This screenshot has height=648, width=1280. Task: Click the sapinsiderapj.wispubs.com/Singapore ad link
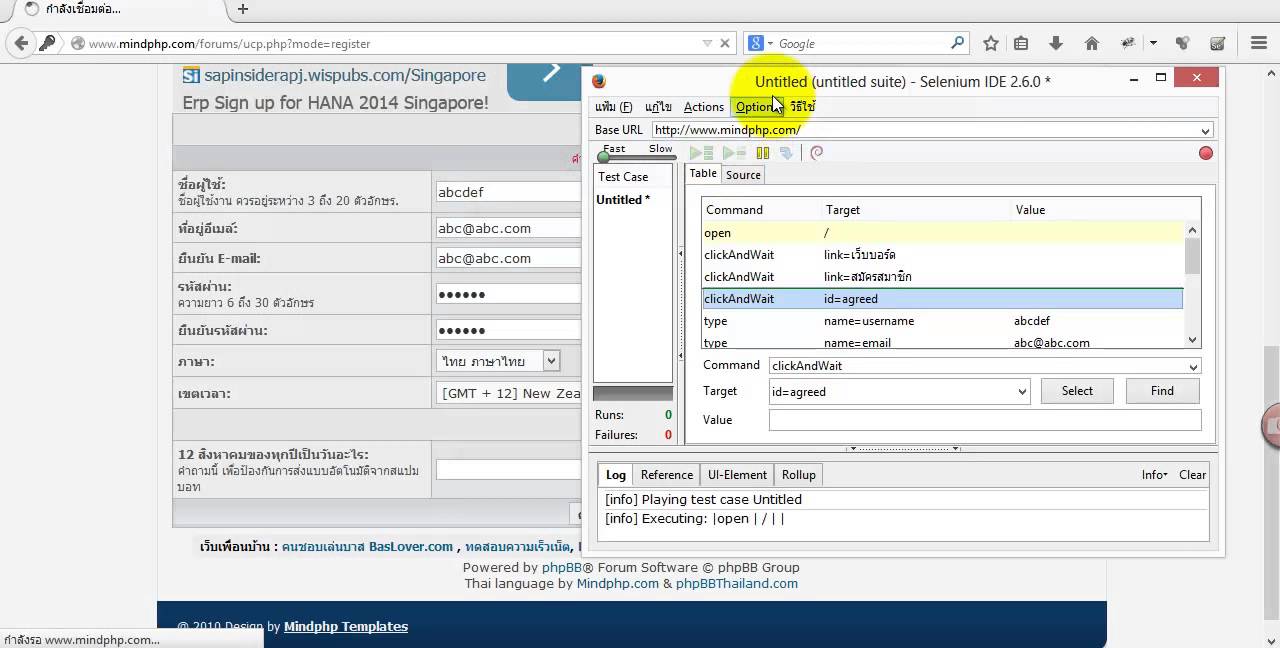(x=345, y=75)
